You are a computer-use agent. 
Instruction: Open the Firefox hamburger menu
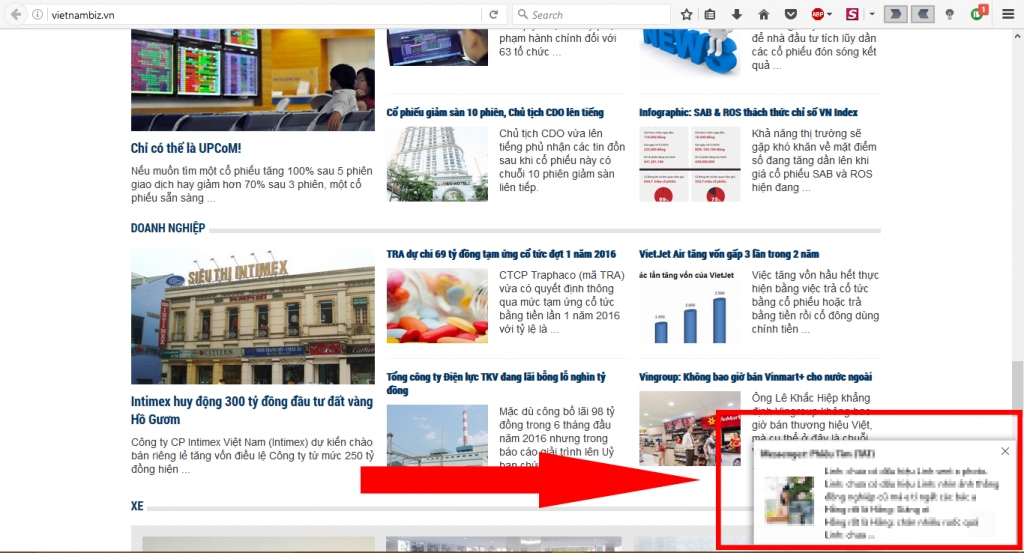[x=1008, y=14]
